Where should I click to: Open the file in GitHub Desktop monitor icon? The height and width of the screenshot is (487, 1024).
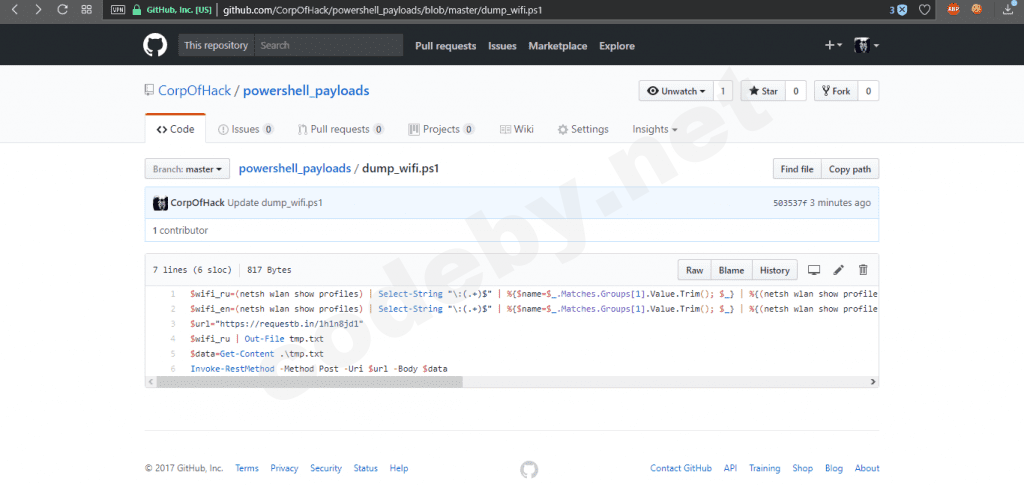814,270
